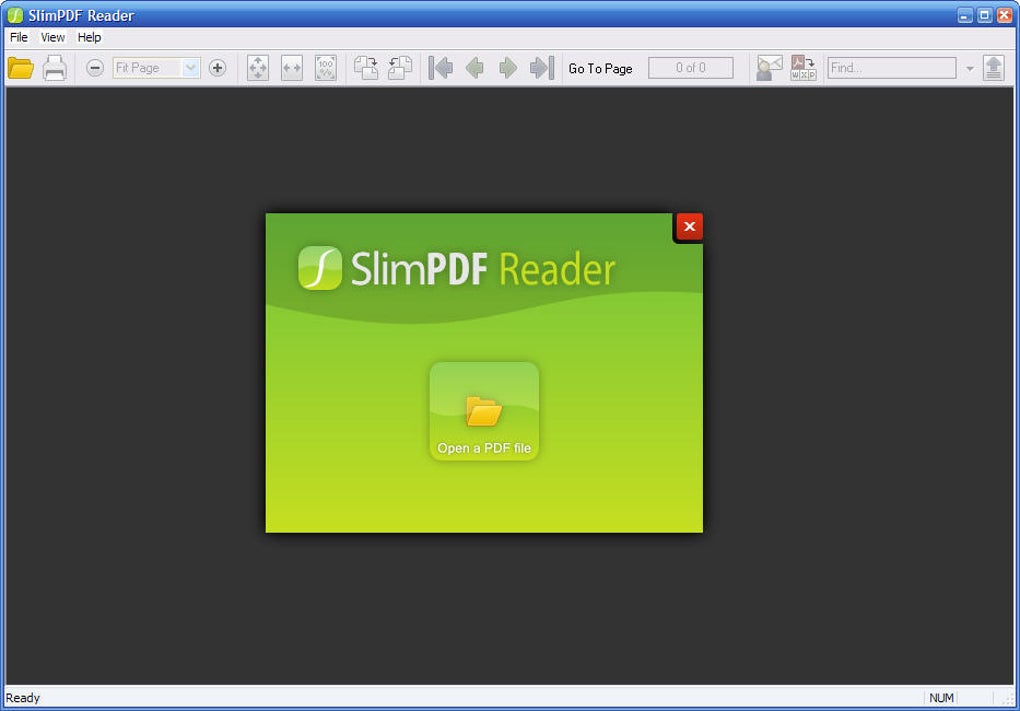Open the Help menu
This screenshot has height=711, width=1020.
pyautogui.click(x=89, y=37)
